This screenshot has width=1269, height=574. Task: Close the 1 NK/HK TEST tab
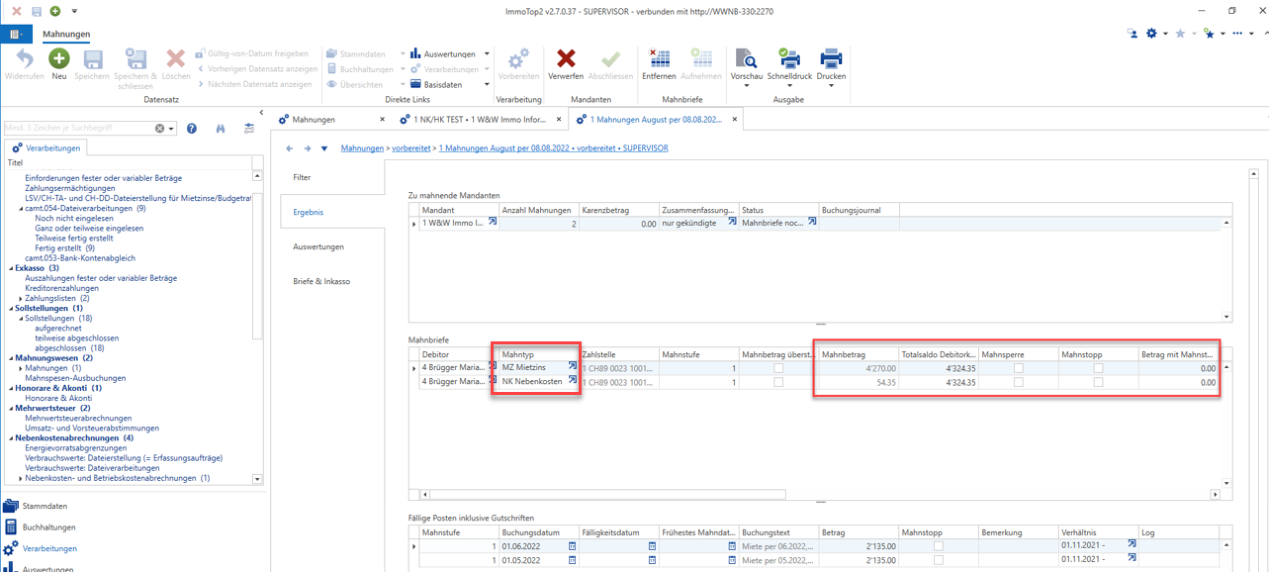557,119
